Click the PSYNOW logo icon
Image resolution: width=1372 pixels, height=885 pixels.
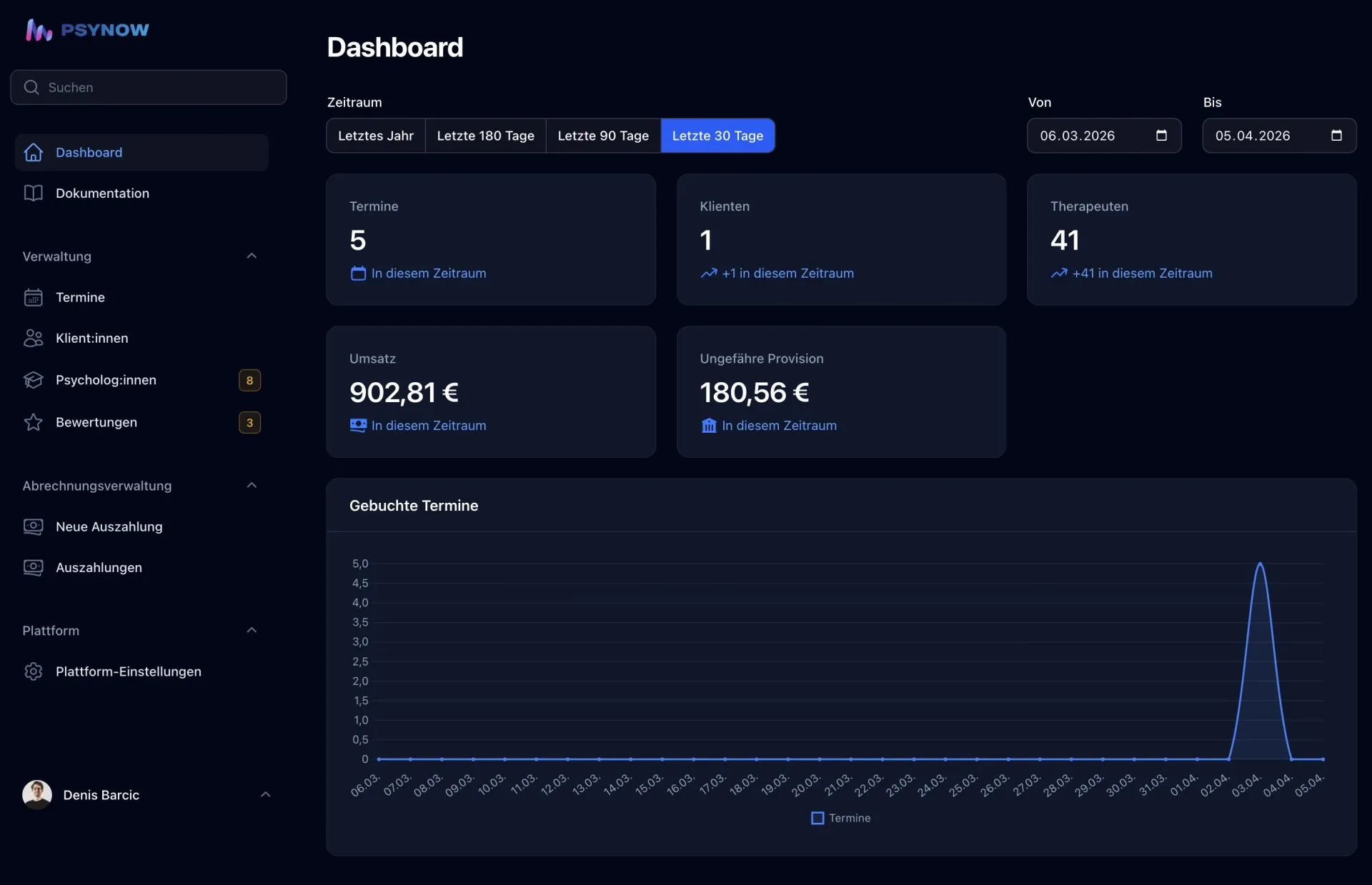point(39,29)
